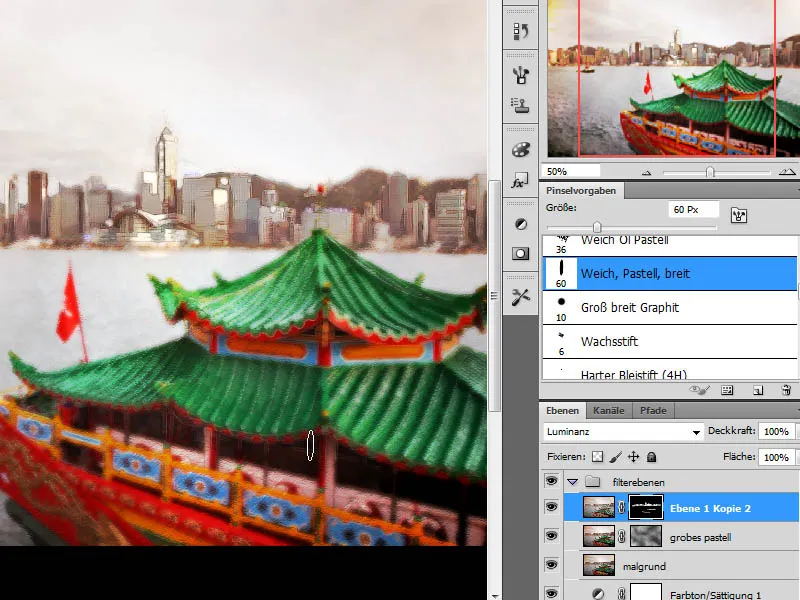
Task: Click mask link icon on grobes pastell
Action: coord(621,537)
